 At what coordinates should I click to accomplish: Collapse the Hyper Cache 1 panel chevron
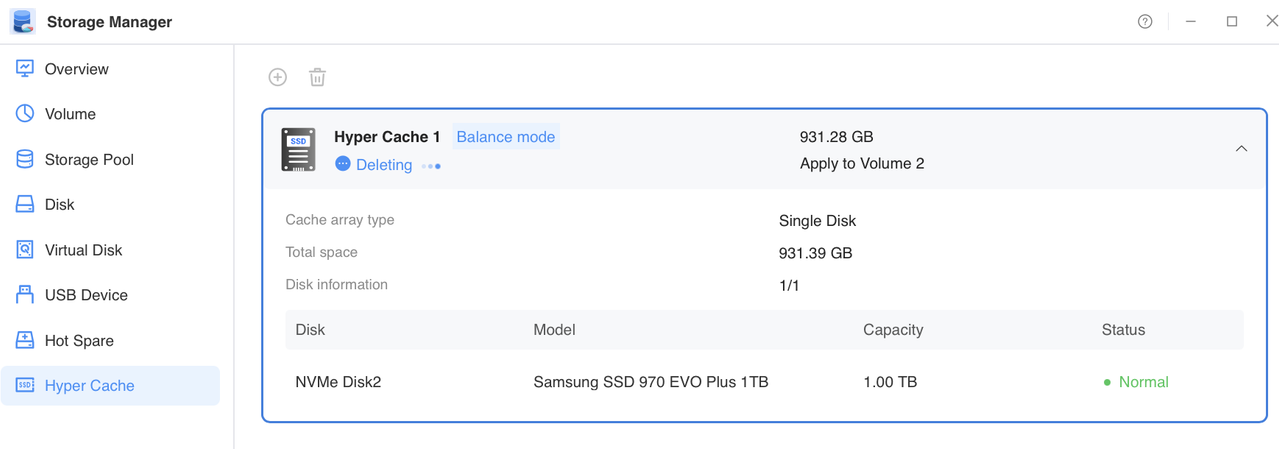1241,149
